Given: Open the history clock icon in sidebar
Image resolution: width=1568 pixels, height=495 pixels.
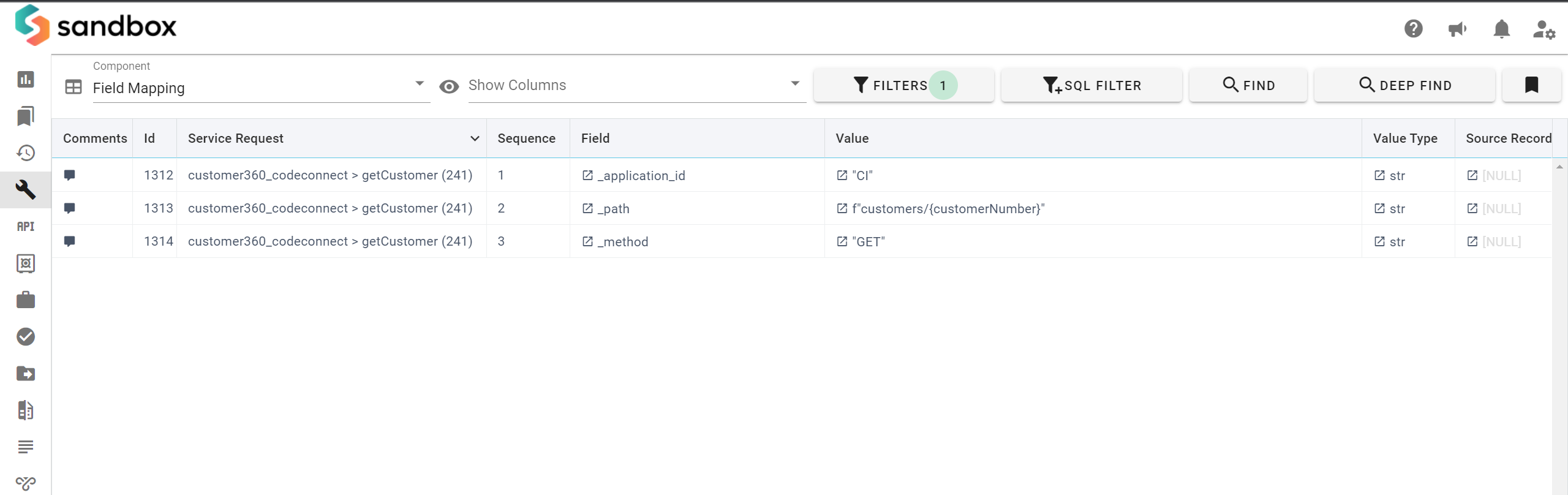Looking at the screenshot, I should coord(26,153).
